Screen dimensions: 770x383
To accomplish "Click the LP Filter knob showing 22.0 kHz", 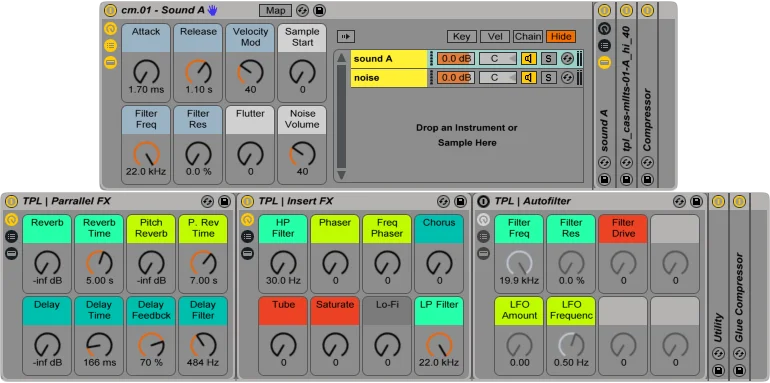I will [440, 344].
